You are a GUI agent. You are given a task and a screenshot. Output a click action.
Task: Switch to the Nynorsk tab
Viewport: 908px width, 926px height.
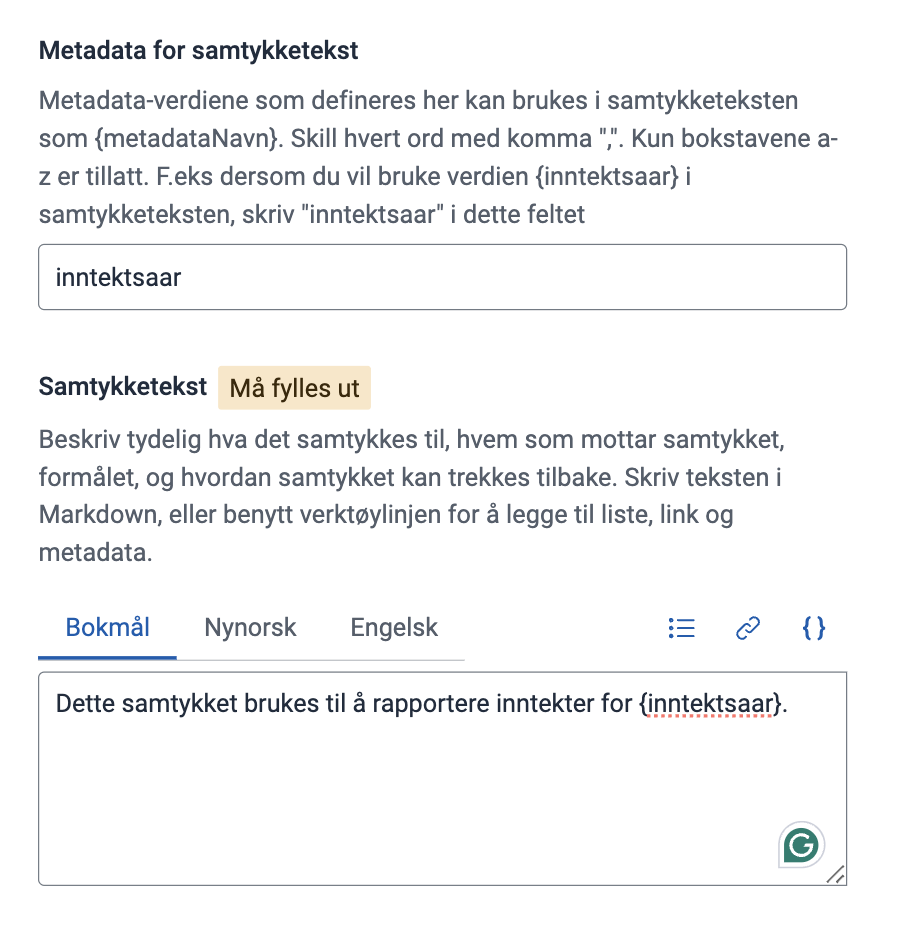tap(250, 628)
